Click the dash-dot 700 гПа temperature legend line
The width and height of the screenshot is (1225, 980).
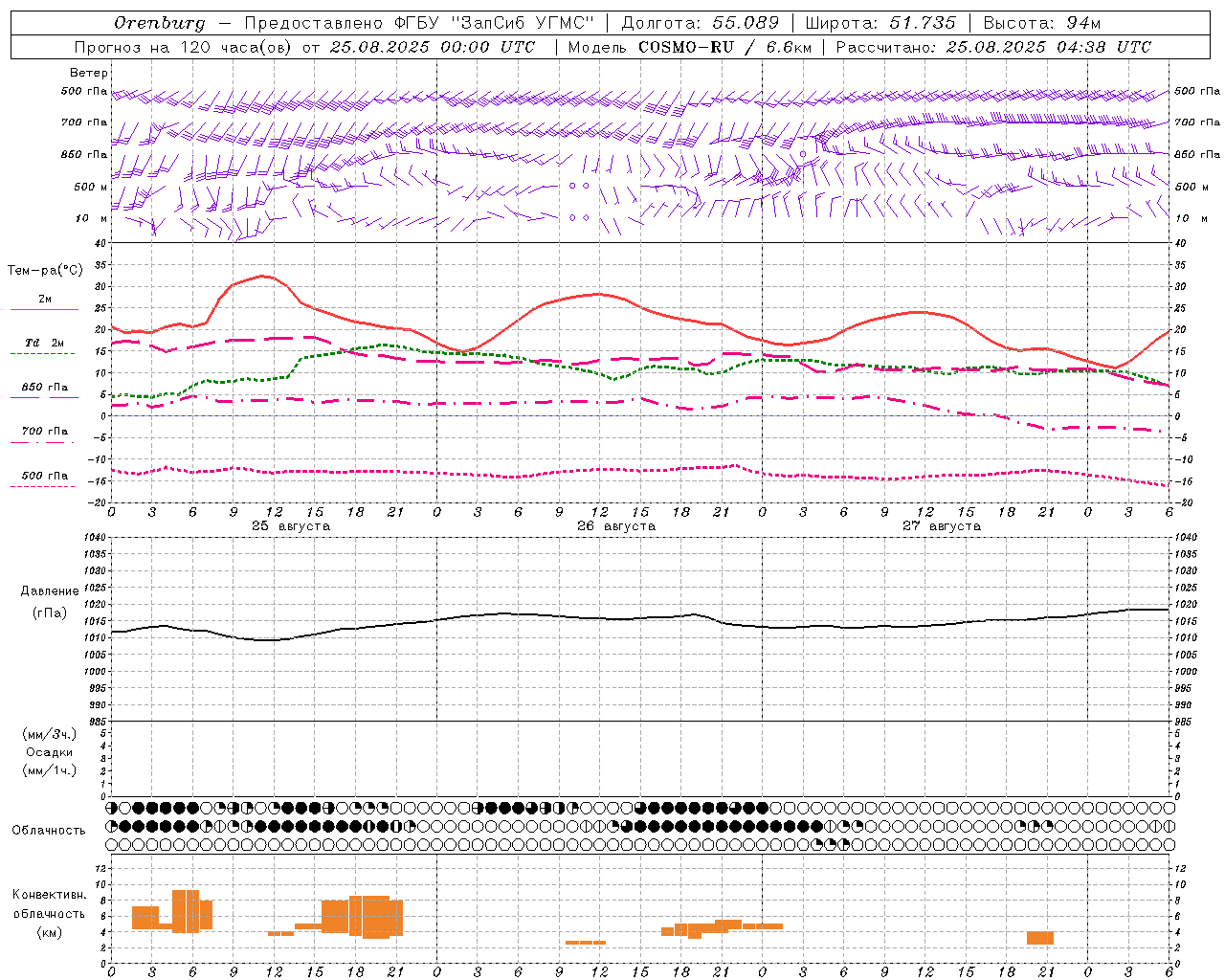44,442
